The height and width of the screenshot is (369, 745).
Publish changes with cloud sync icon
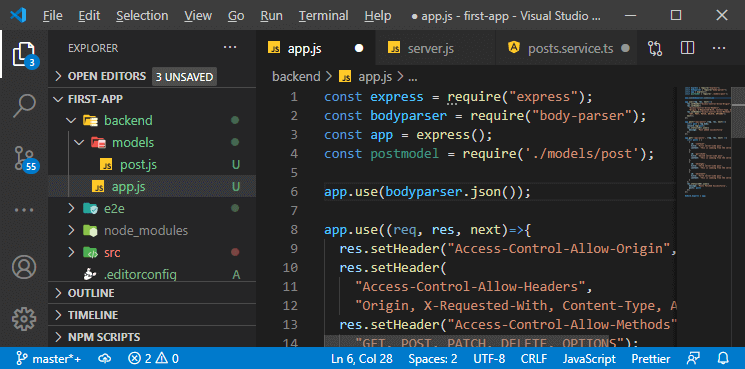coord(105,359)
